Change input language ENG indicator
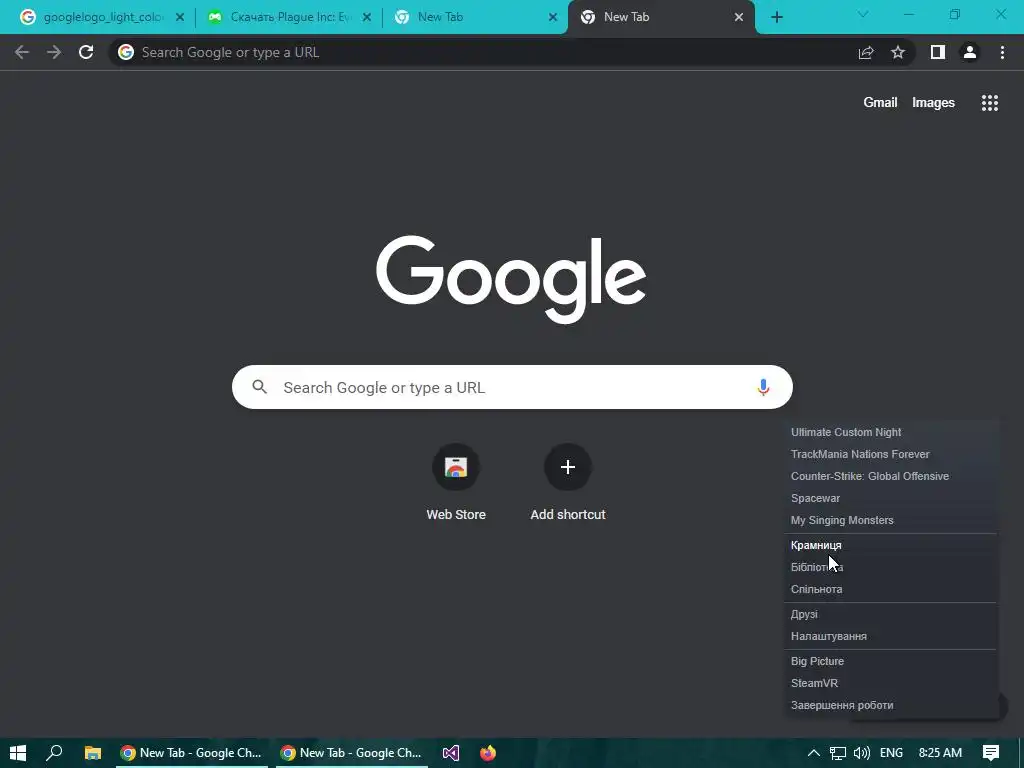The image size is (1024, 768). [891, 753]
